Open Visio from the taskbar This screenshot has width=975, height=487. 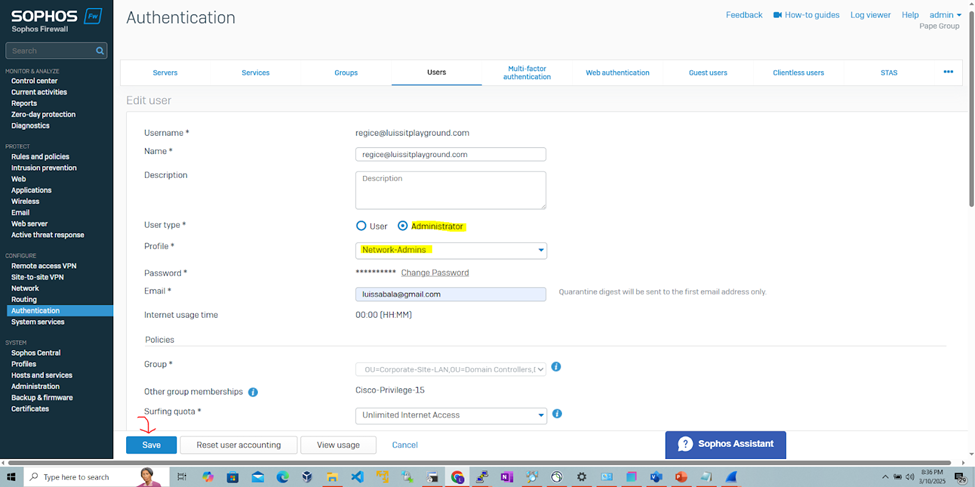click(657, 477)
